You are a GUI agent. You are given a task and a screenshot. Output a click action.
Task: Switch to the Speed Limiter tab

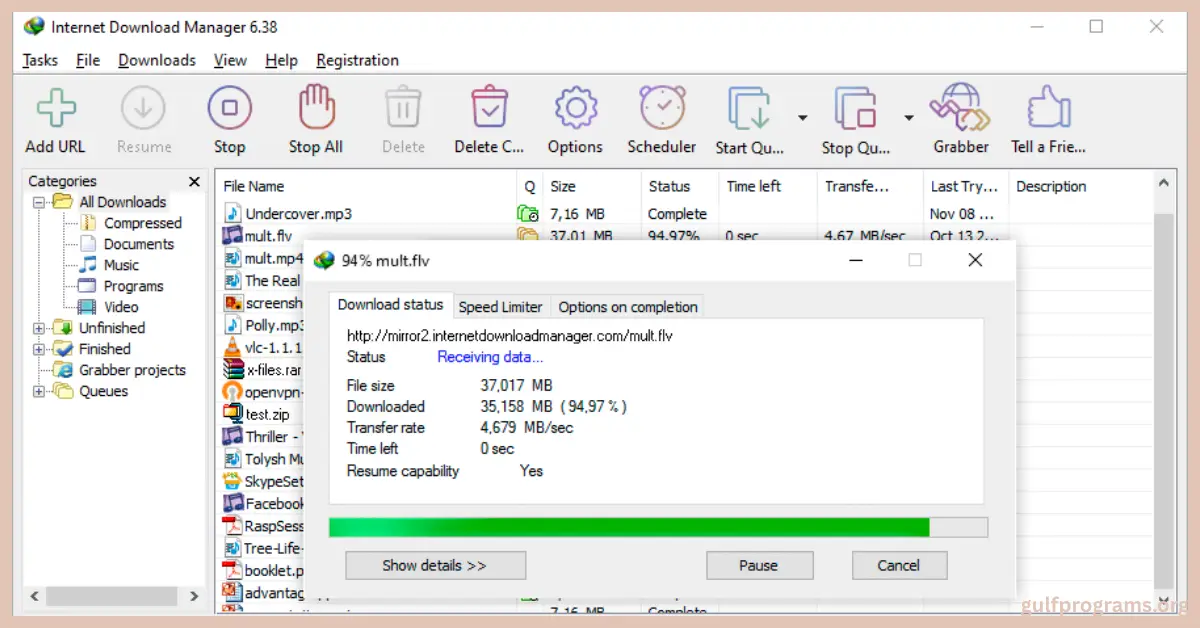500,306
